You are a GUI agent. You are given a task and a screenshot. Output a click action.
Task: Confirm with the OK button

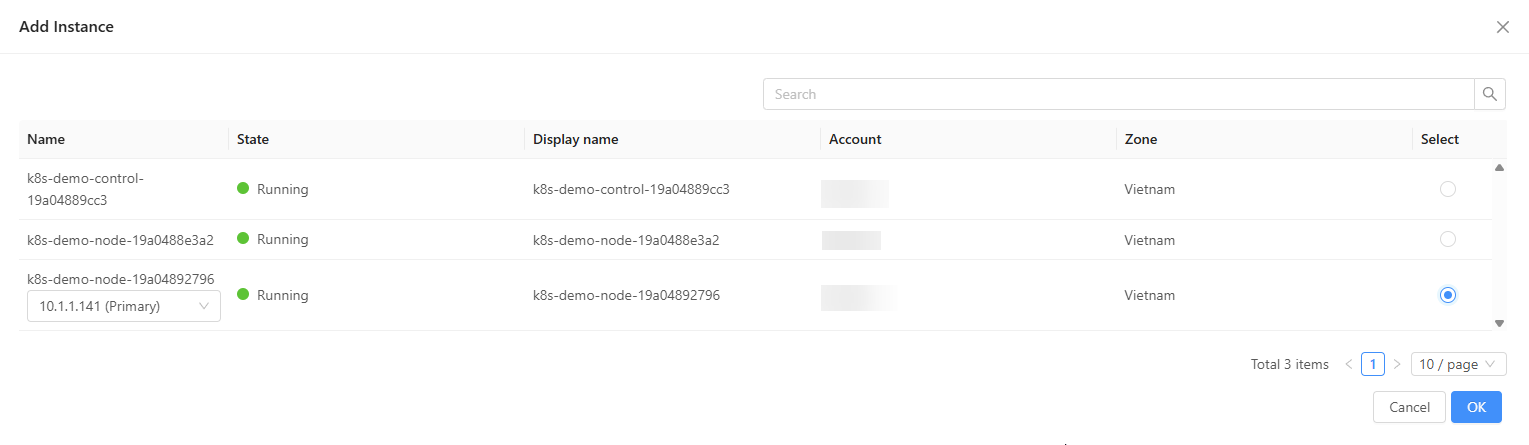(x=1476, y=407)
